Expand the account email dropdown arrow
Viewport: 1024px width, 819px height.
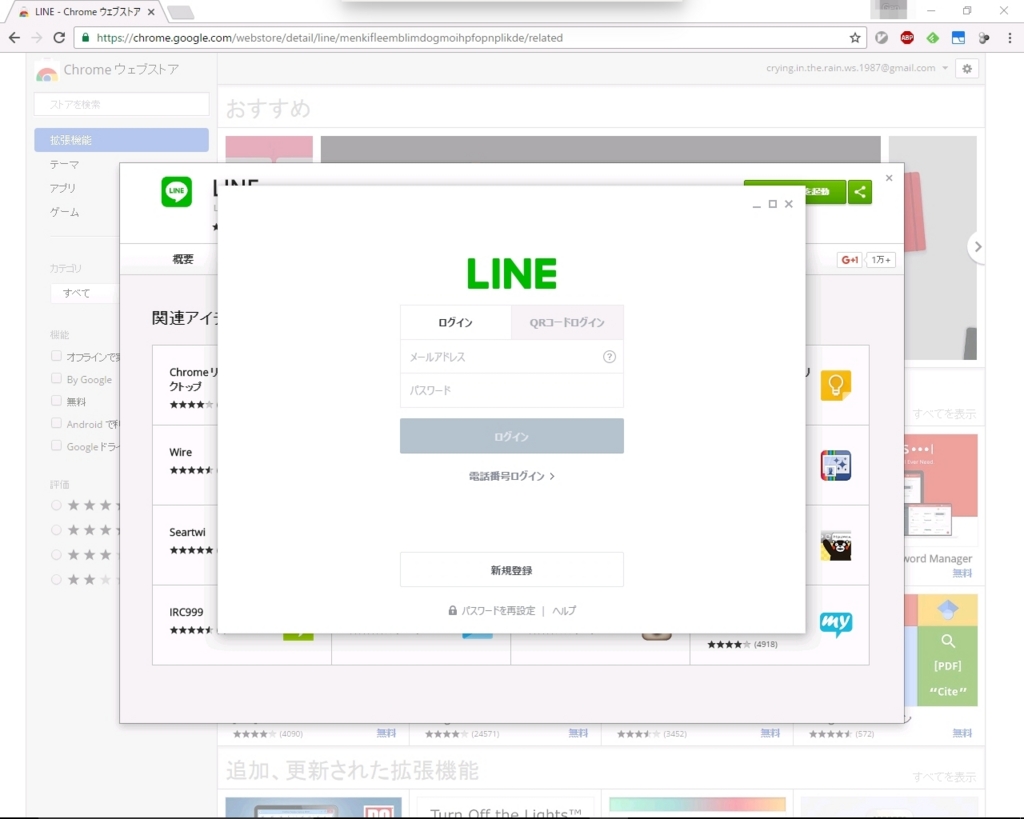945,68
